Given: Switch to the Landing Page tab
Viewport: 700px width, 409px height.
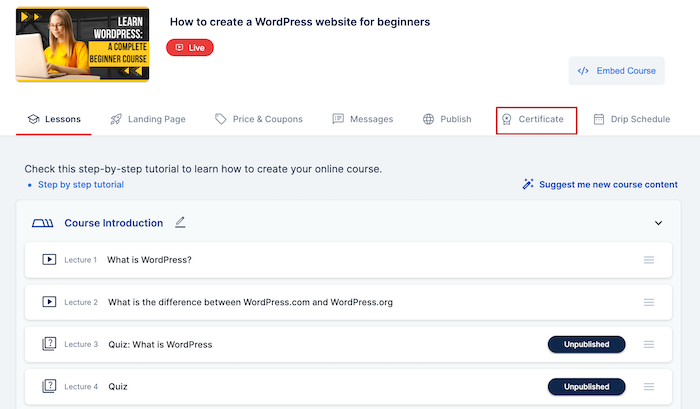Looking at the screenshot, I should [148, 119].
